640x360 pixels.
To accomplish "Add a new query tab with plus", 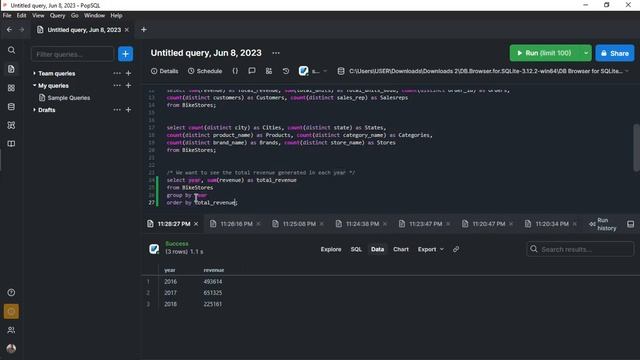I will (144, 29).
